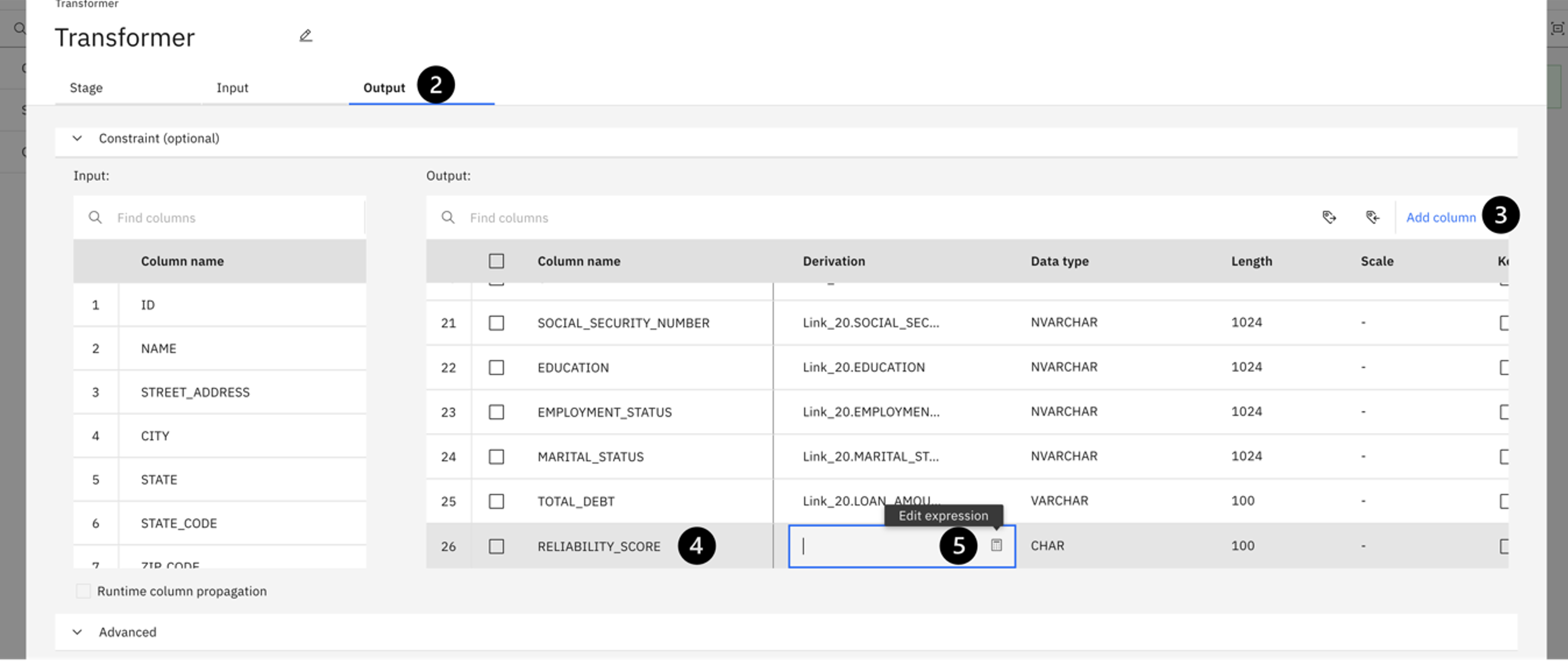Click the pencil edit icon beside Transformer title
This screenshot has height=661, width=1568.
[x=306, y=36]
